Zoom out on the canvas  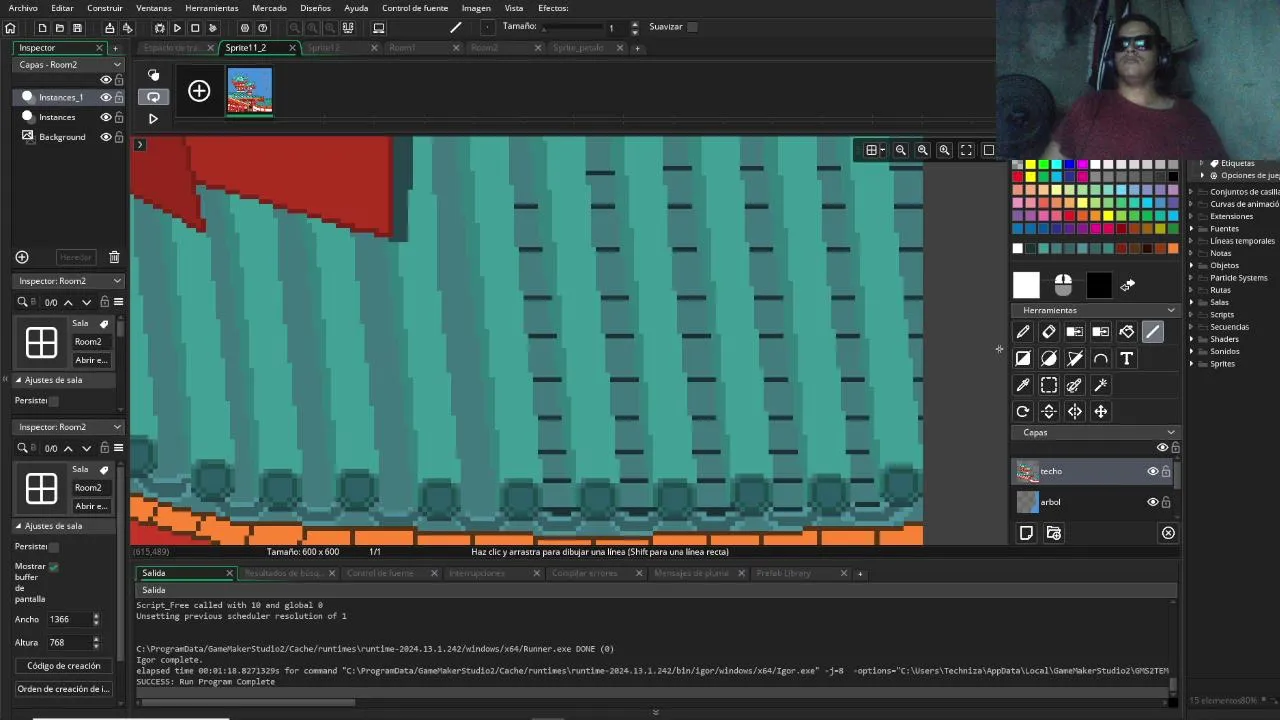tap(900, 150)
